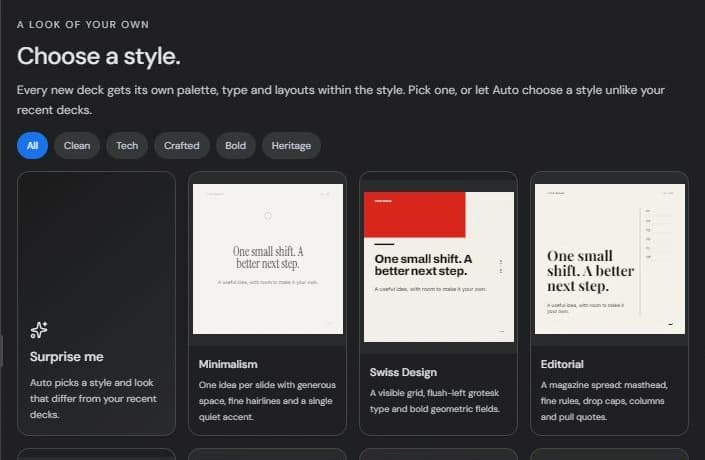Click the Swiss Design style title
The height and width of the screenshot is (460, 705).
(403, 372)
